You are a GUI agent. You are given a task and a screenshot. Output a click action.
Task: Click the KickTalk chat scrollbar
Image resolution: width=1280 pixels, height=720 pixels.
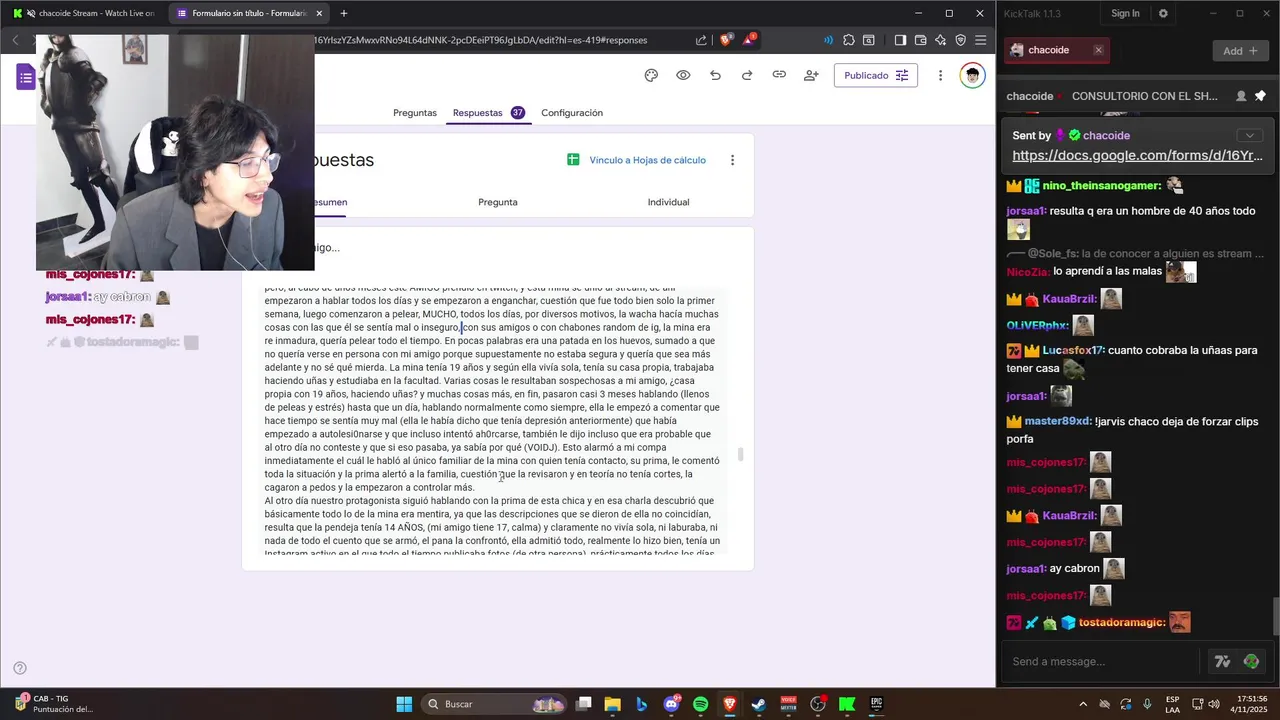[1275, 615]
